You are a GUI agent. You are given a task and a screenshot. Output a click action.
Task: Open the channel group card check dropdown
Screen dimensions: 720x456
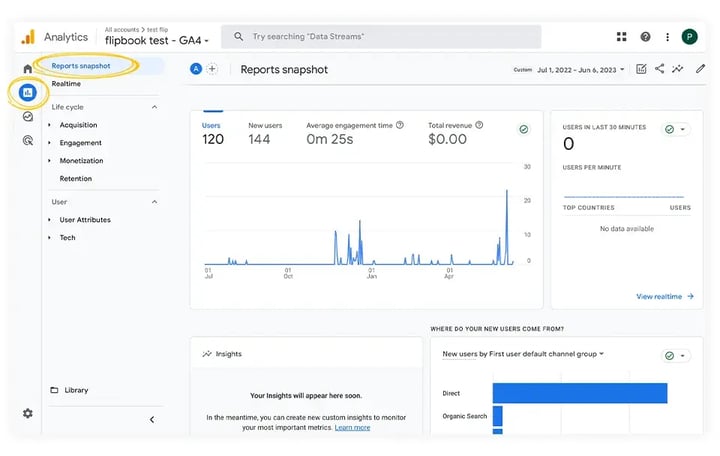coord(675,356)
